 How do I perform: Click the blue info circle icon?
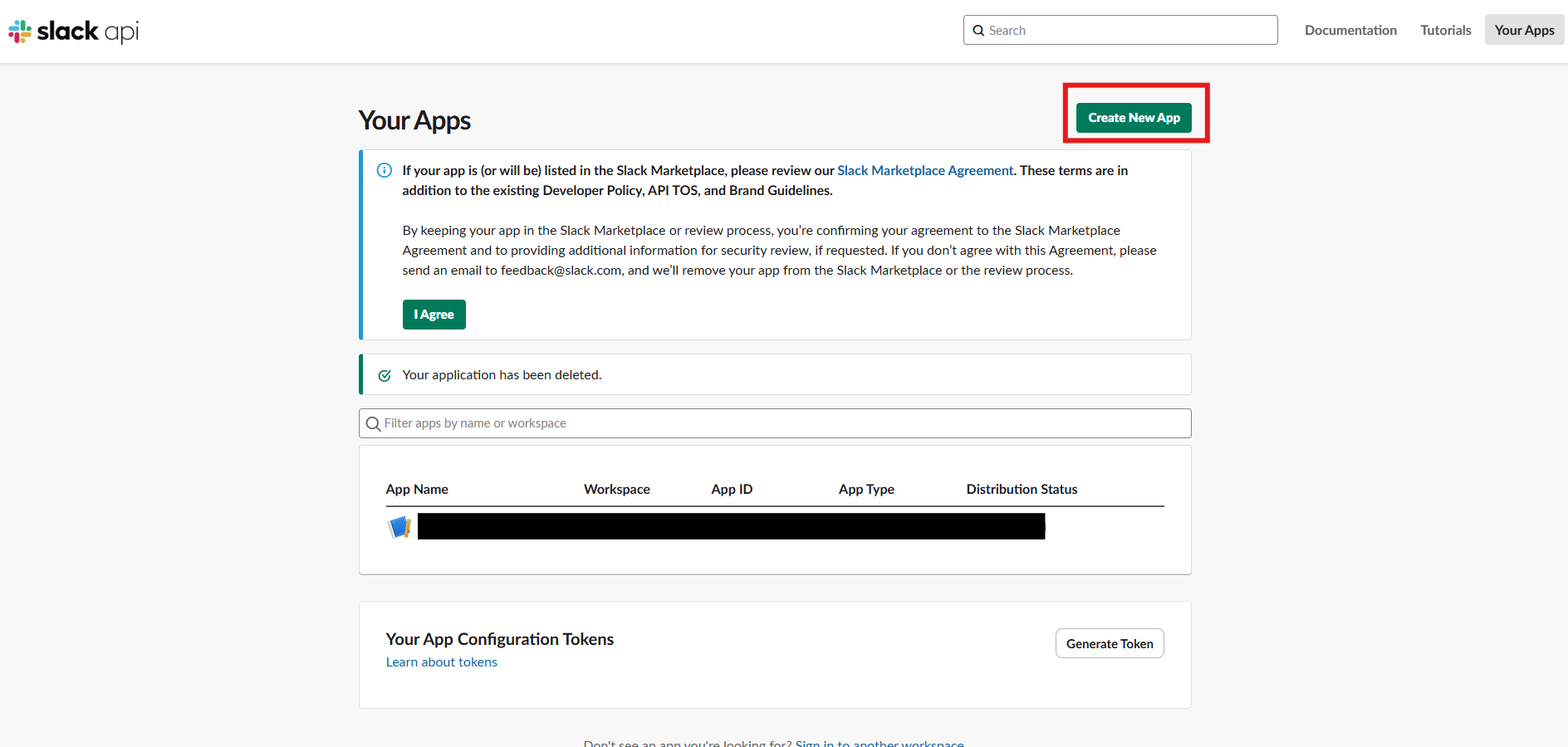[x=385, y=170]
